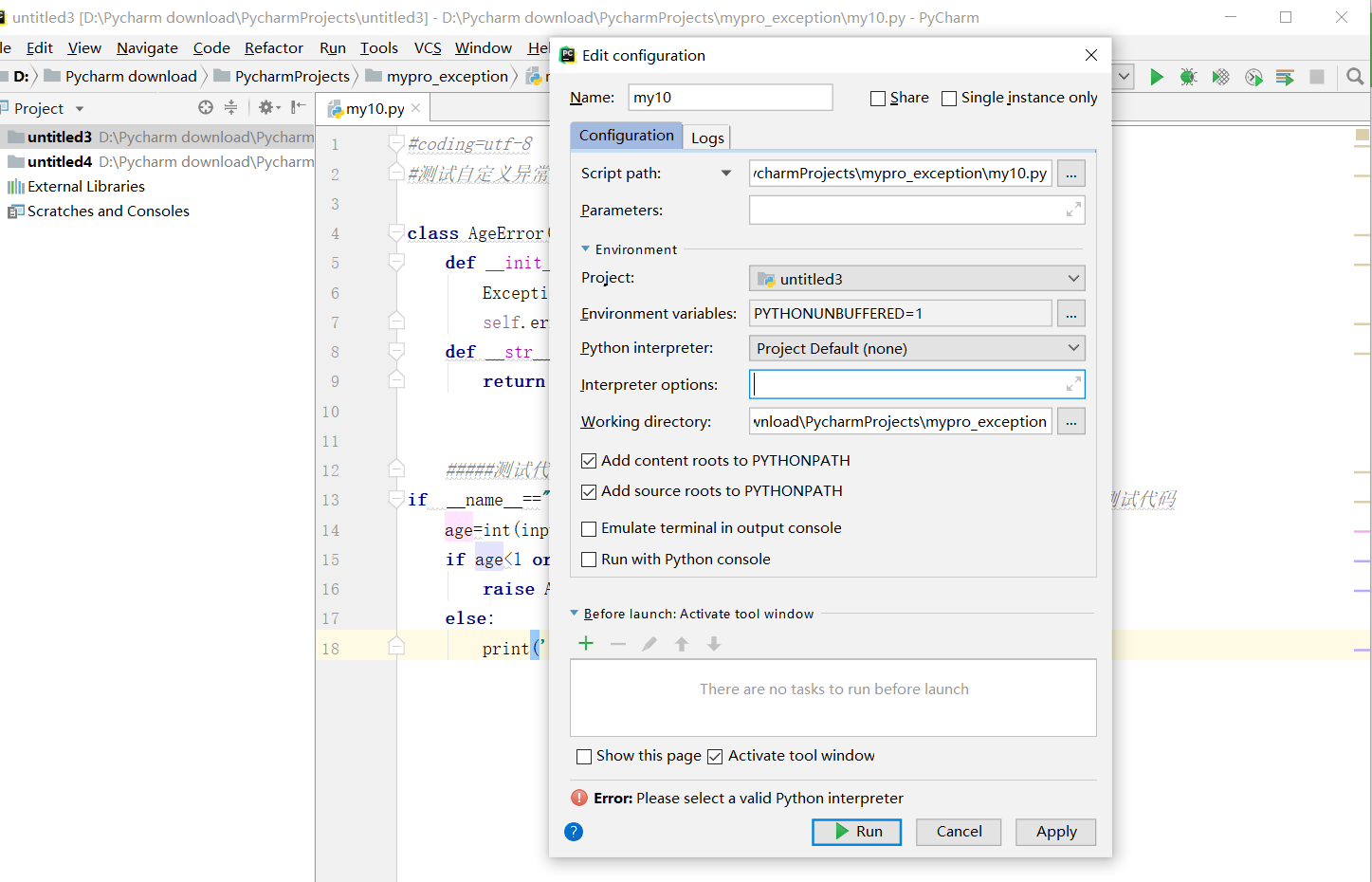Add a before-launch task with plus icon
This screenshot has height=882, width=1372.
coord(586,644)
